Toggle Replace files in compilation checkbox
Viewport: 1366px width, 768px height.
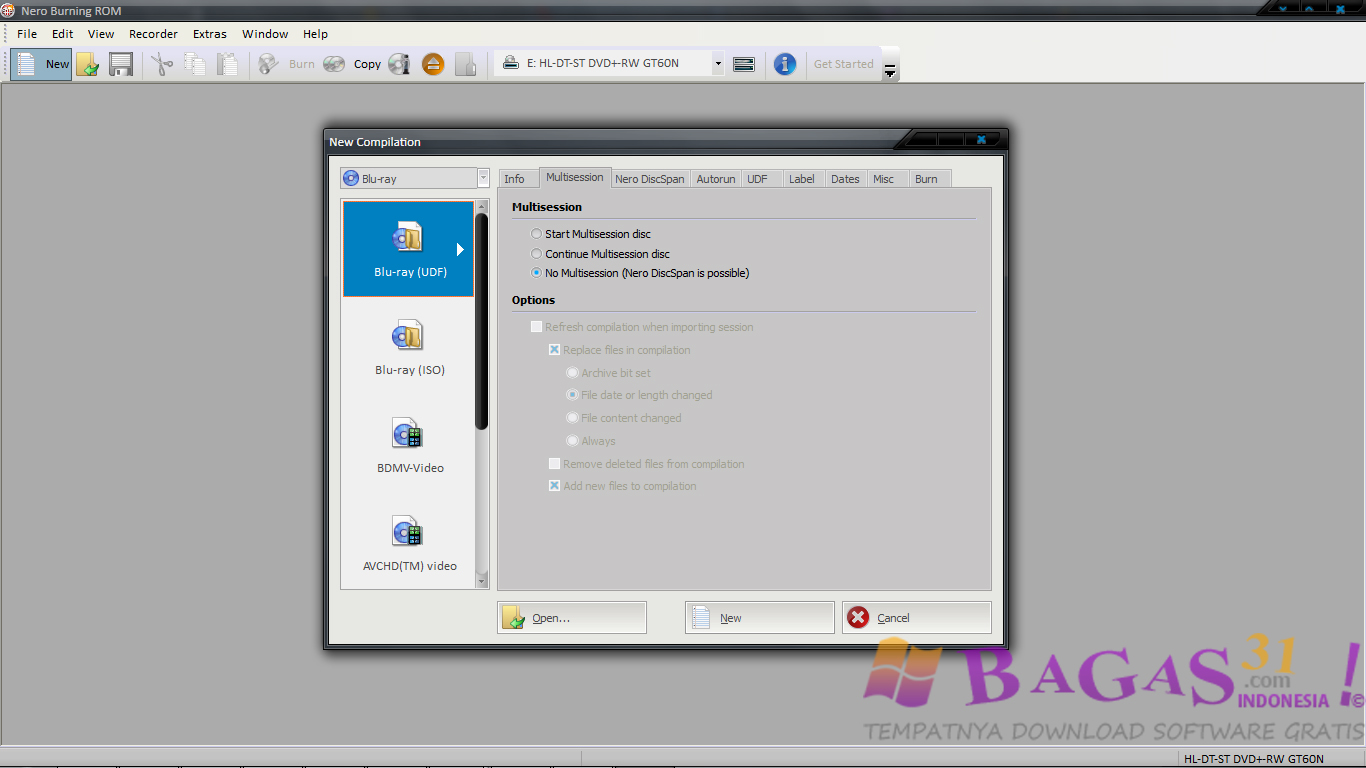[555, 350]
